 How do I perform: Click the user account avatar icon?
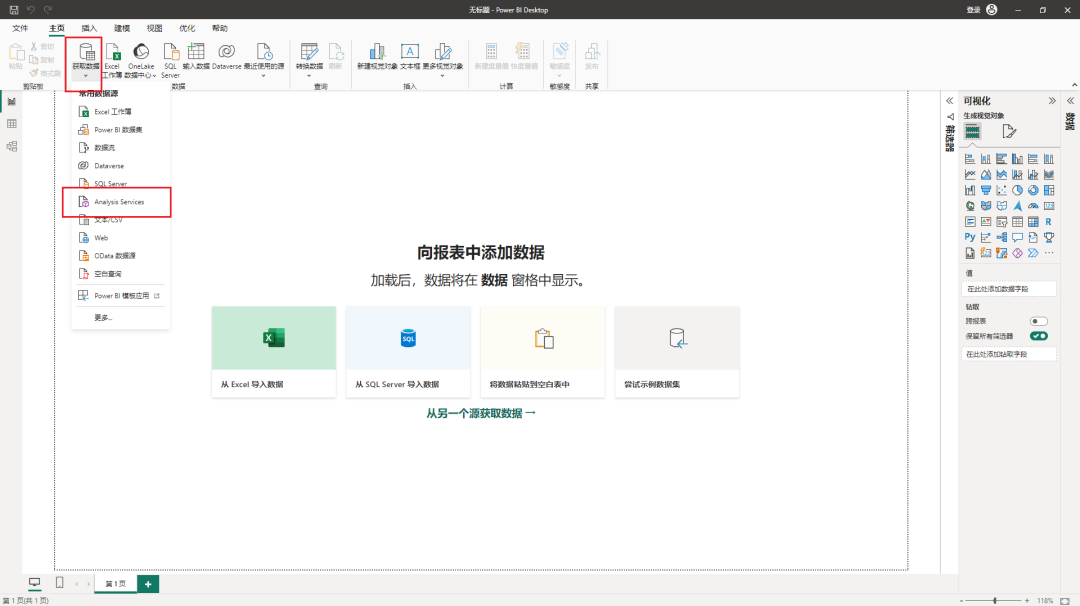coord(992,10)
